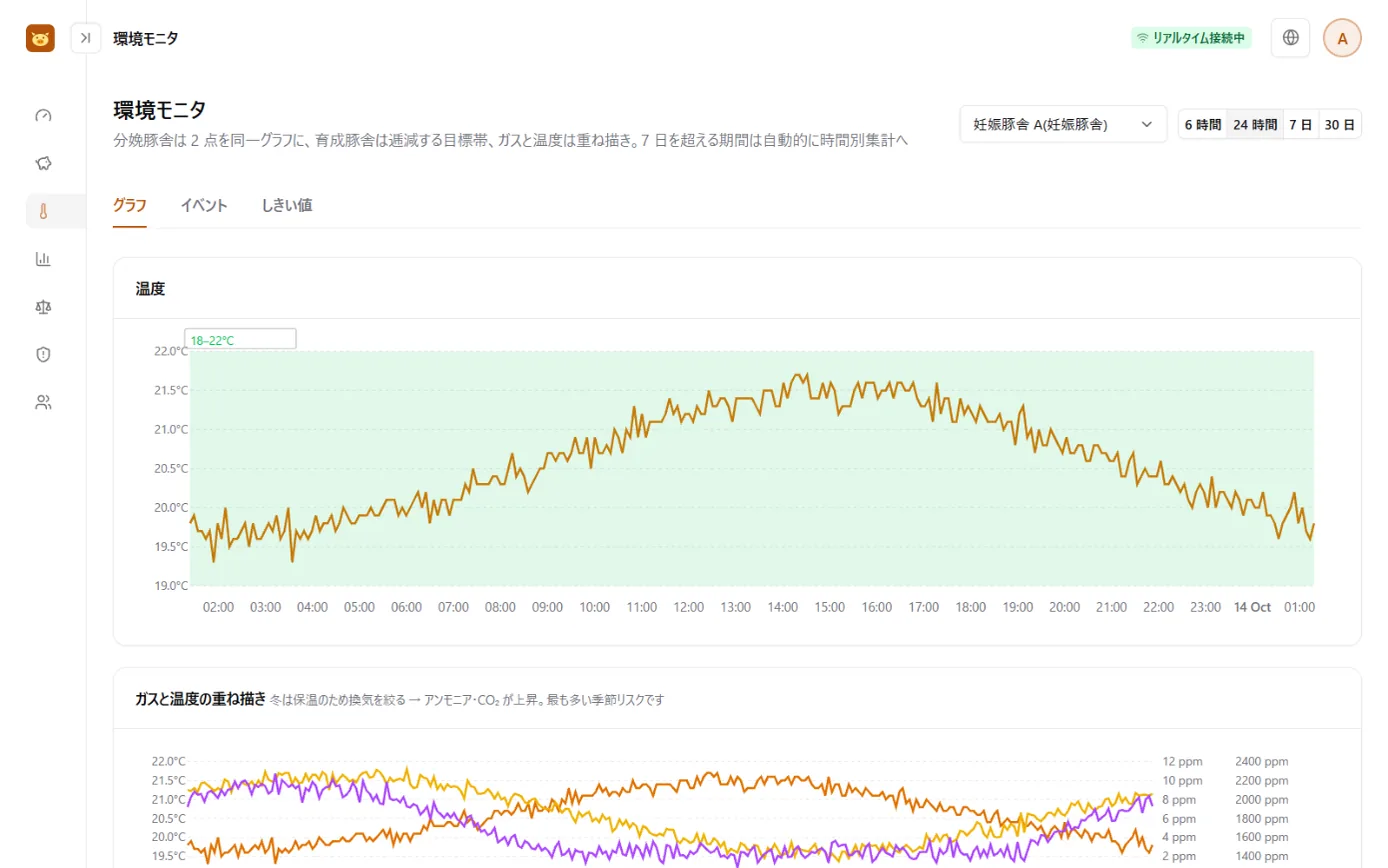Viewport: 1388px width, 868px height.
Task: Click the 温度 chart title
Action: (x=150, y=288)
